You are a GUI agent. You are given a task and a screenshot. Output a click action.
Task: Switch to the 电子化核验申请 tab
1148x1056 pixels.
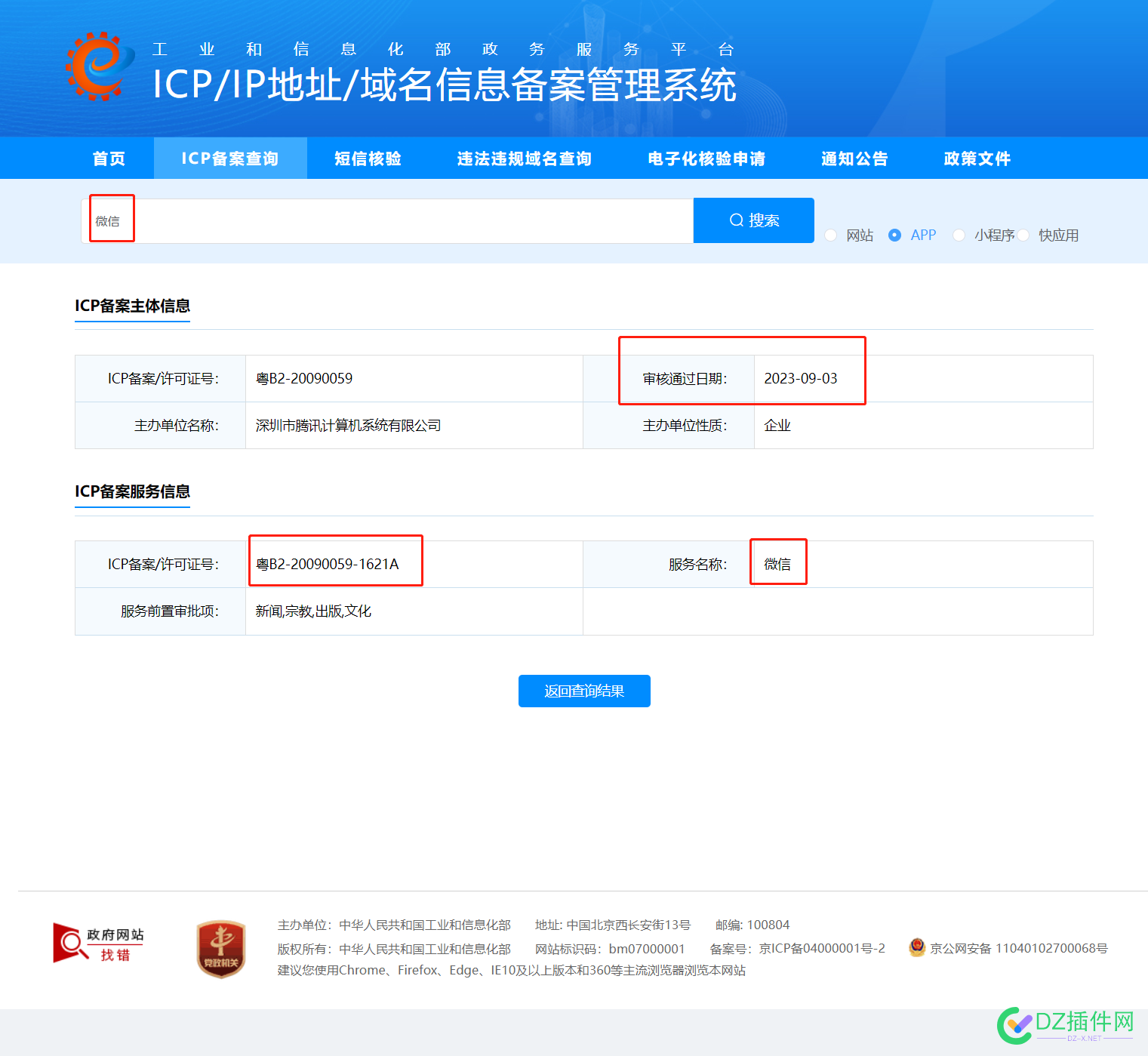pyautogui.click(x=706, y=159)
